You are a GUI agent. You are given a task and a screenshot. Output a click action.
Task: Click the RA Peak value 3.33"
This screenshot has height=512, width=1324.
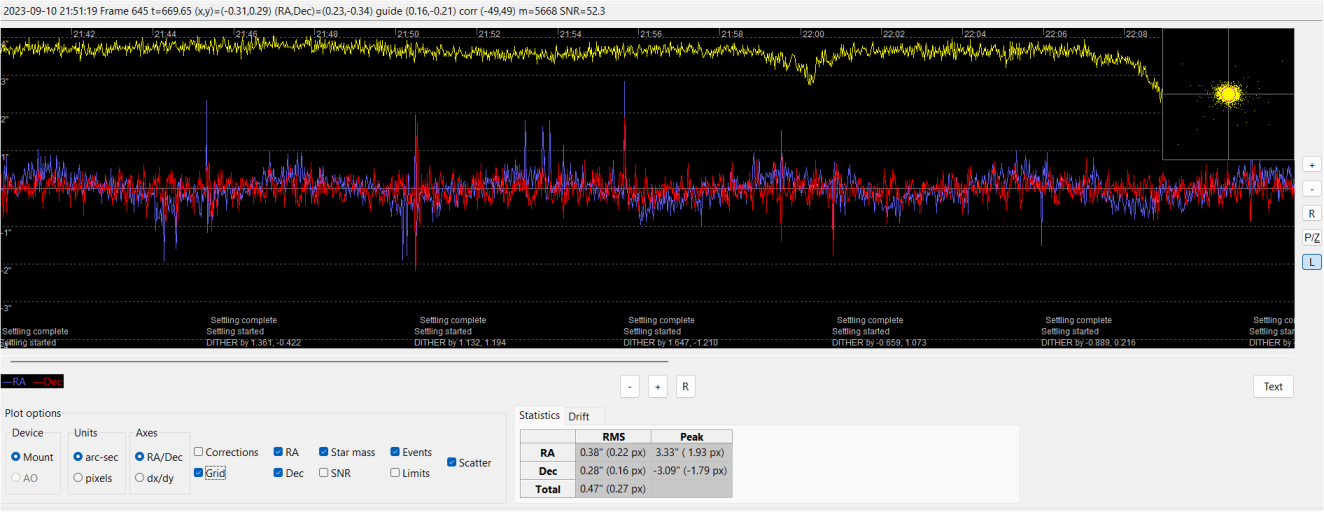691,452
